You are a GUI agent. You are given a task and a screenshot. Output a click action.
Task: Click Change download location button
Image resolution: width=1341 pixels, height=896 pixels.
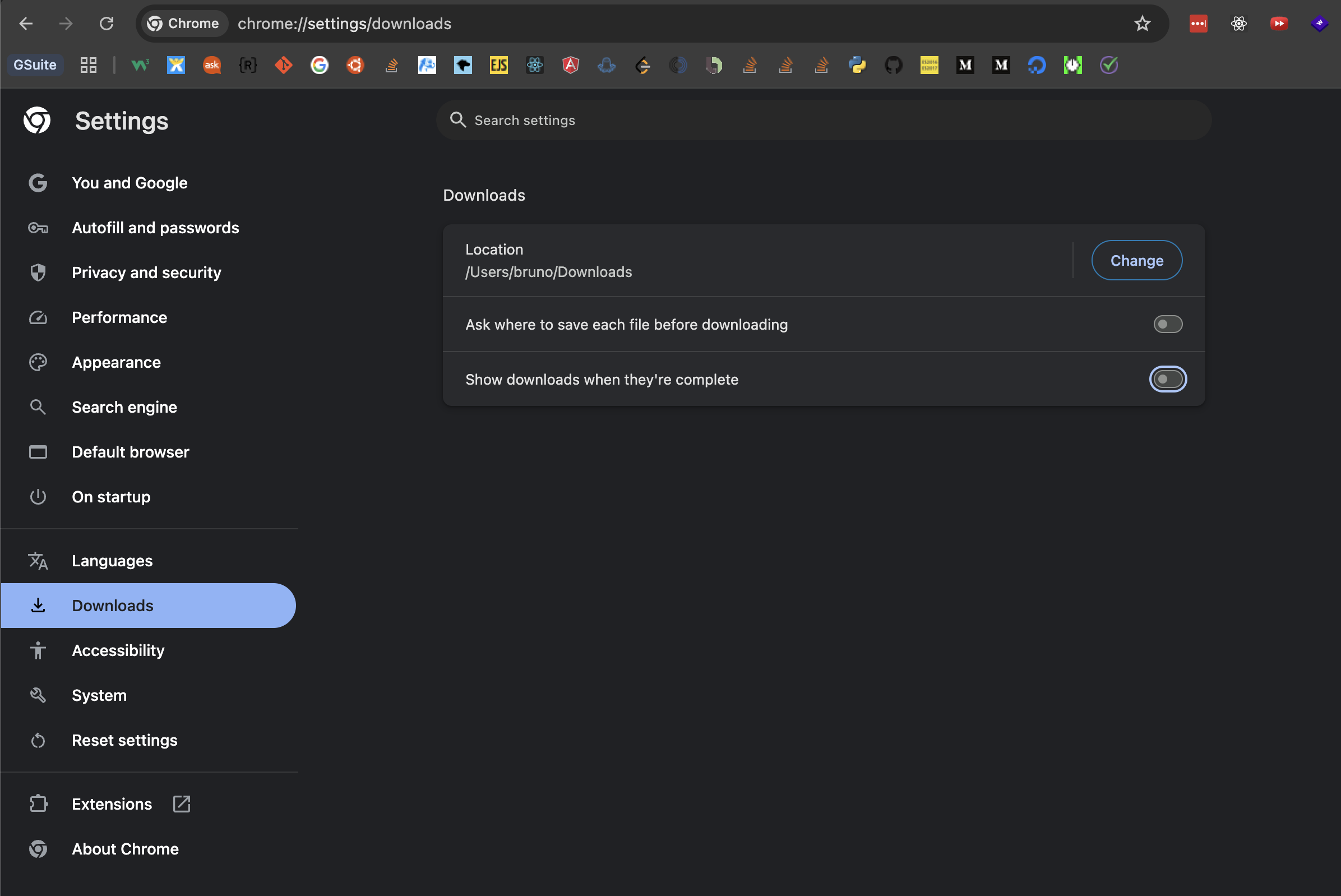pos(1136,261)
